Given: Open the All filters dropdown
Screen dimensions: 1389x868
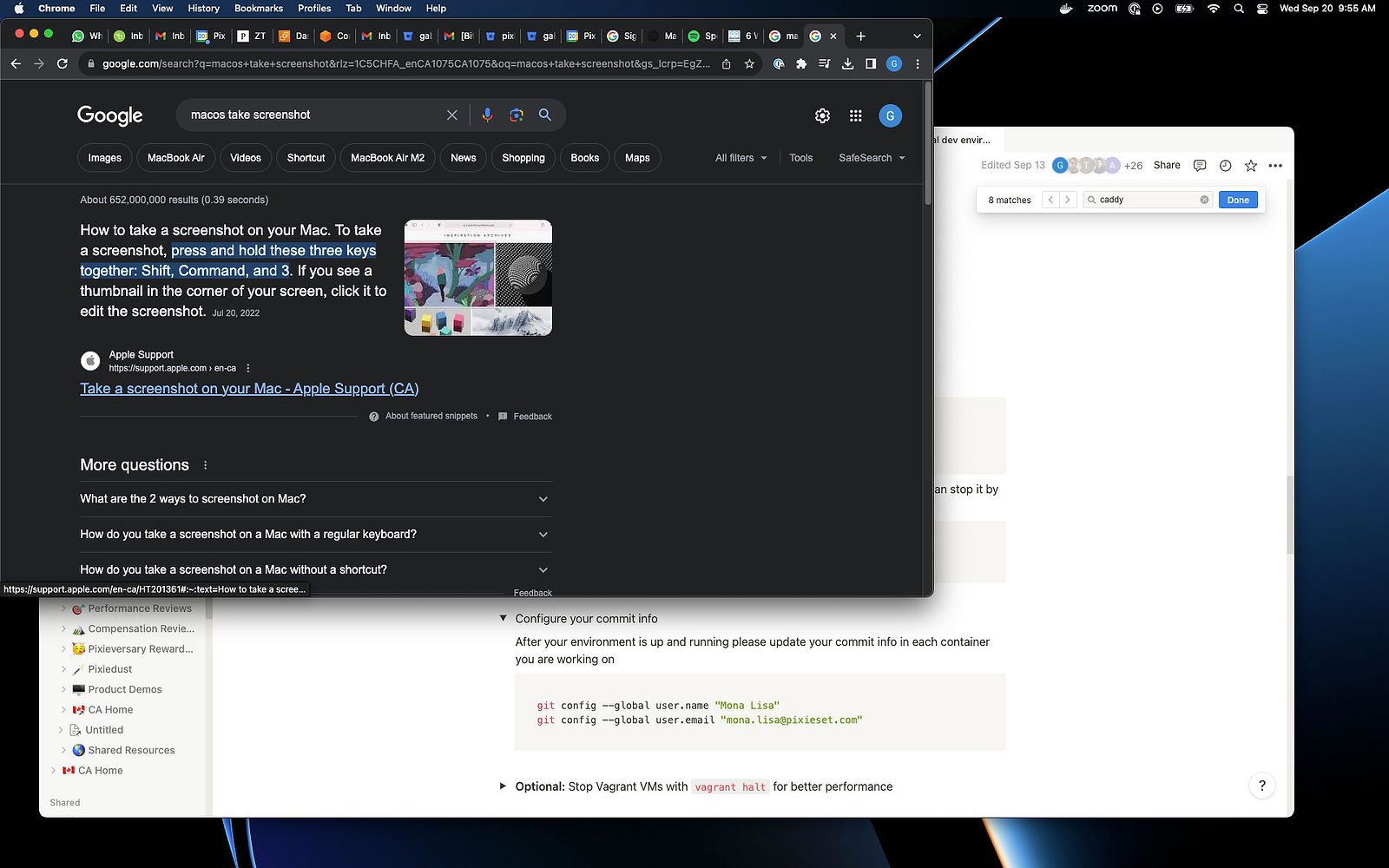Looking at the screenshot, I should [x=741, y=158].
